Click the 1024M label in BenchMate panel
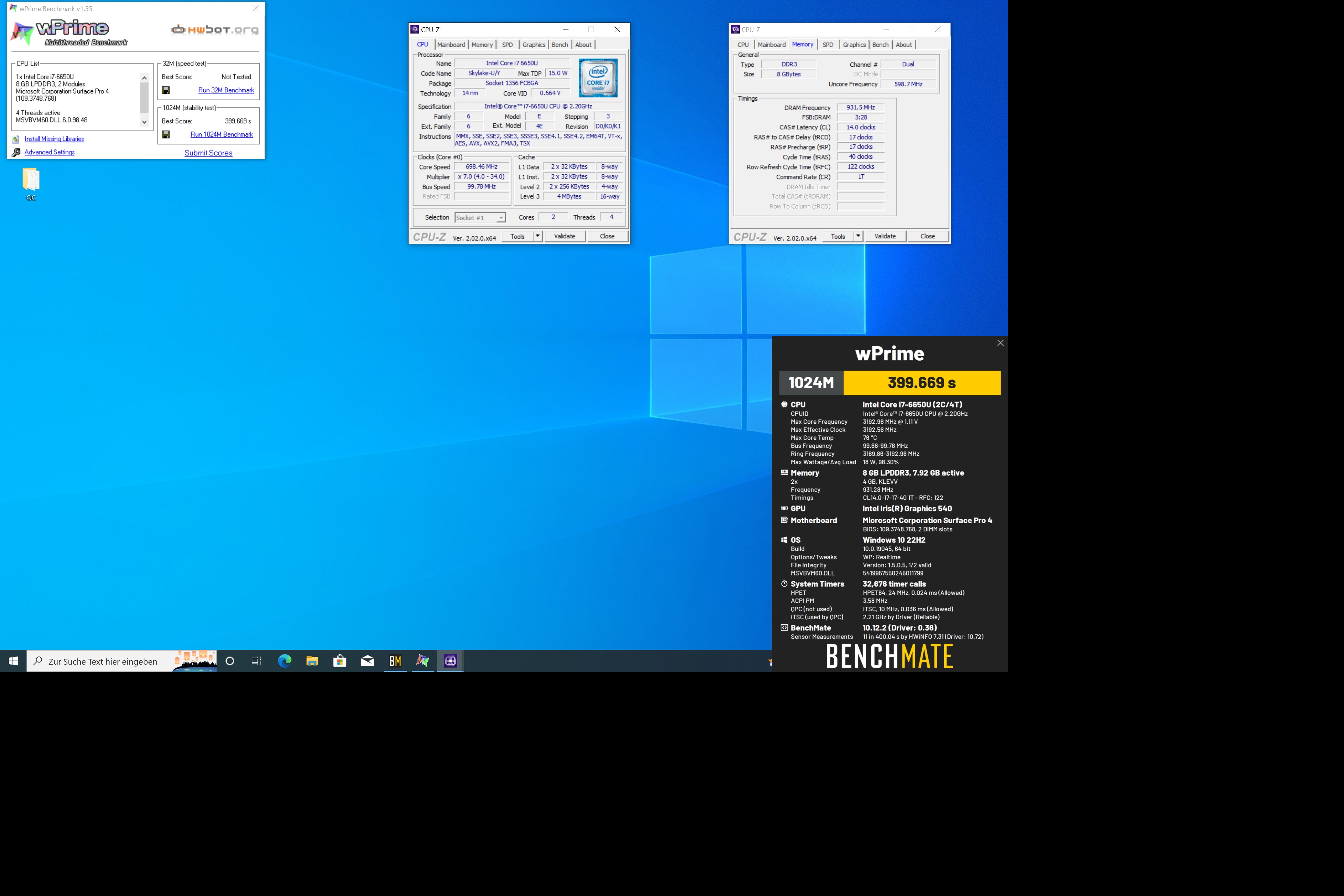The image size is (1344, 896). click(811, 383)
